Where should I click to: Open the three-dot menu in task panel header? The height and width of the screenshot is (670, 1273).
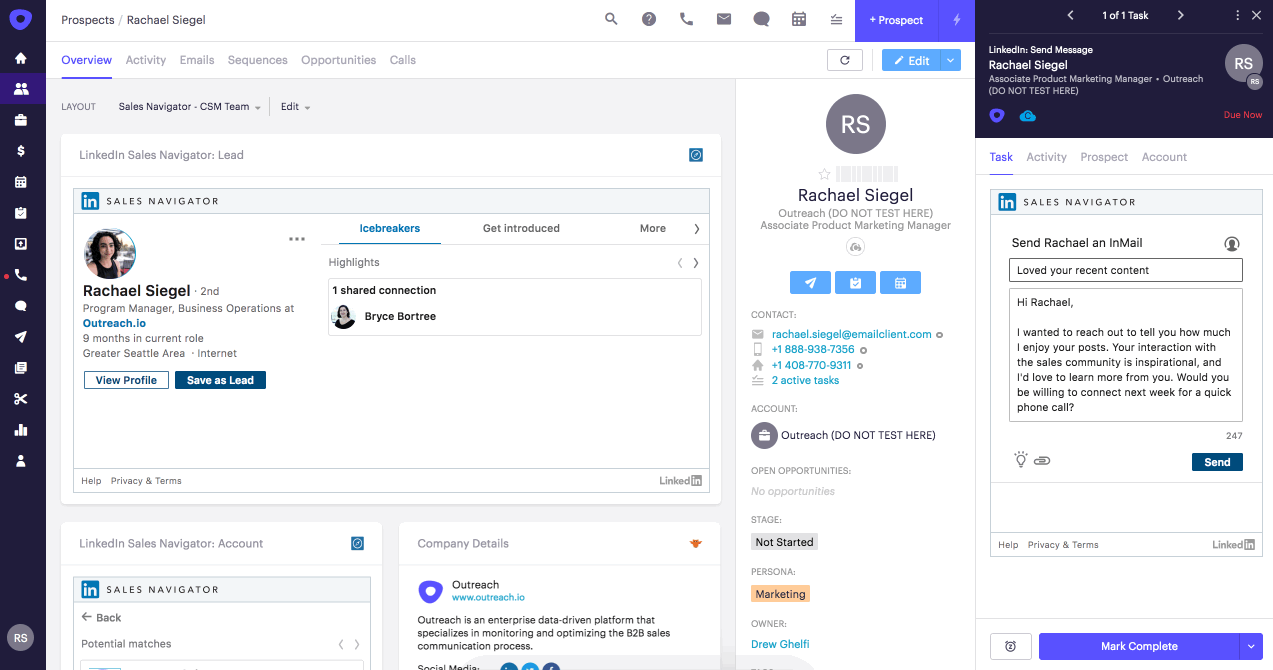coord(1238,15)
